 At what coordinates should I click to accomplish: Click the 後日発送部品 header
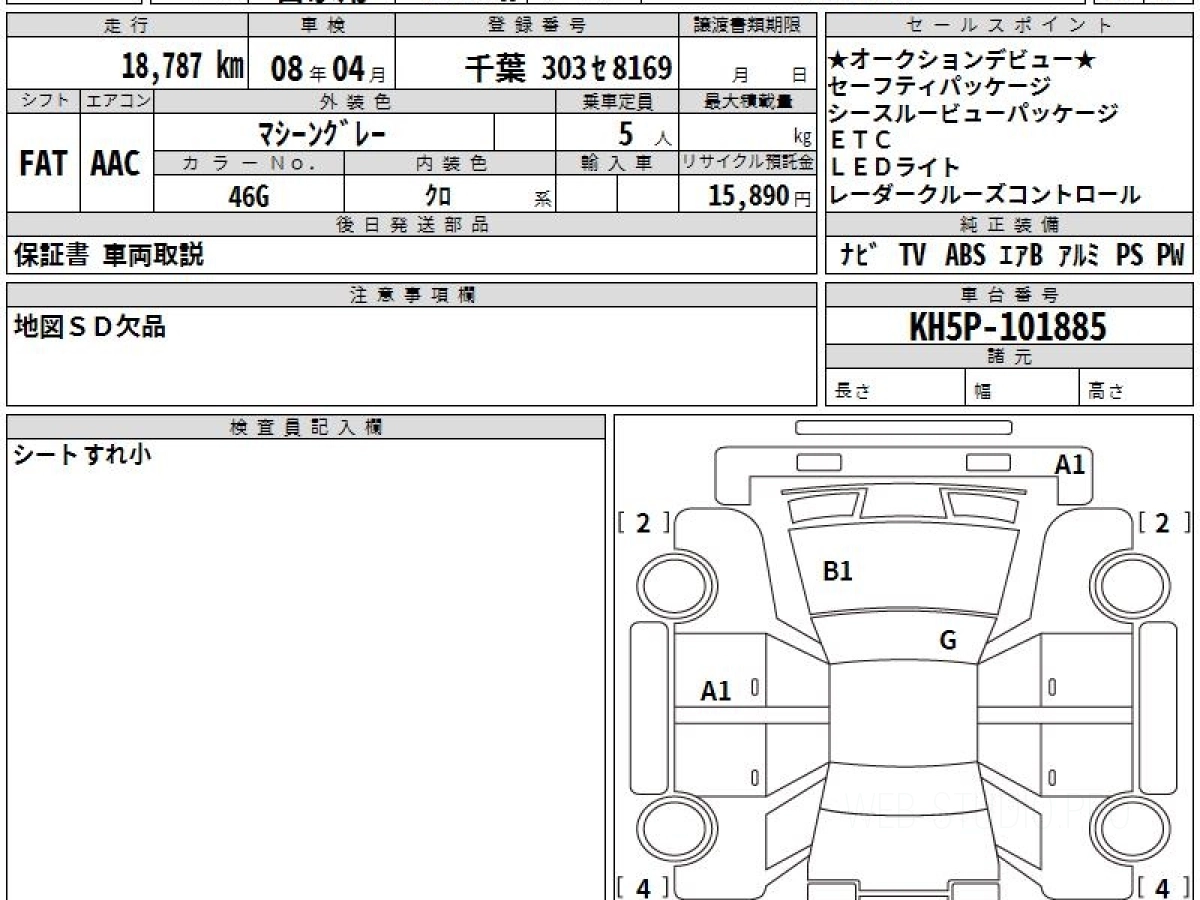412,225
